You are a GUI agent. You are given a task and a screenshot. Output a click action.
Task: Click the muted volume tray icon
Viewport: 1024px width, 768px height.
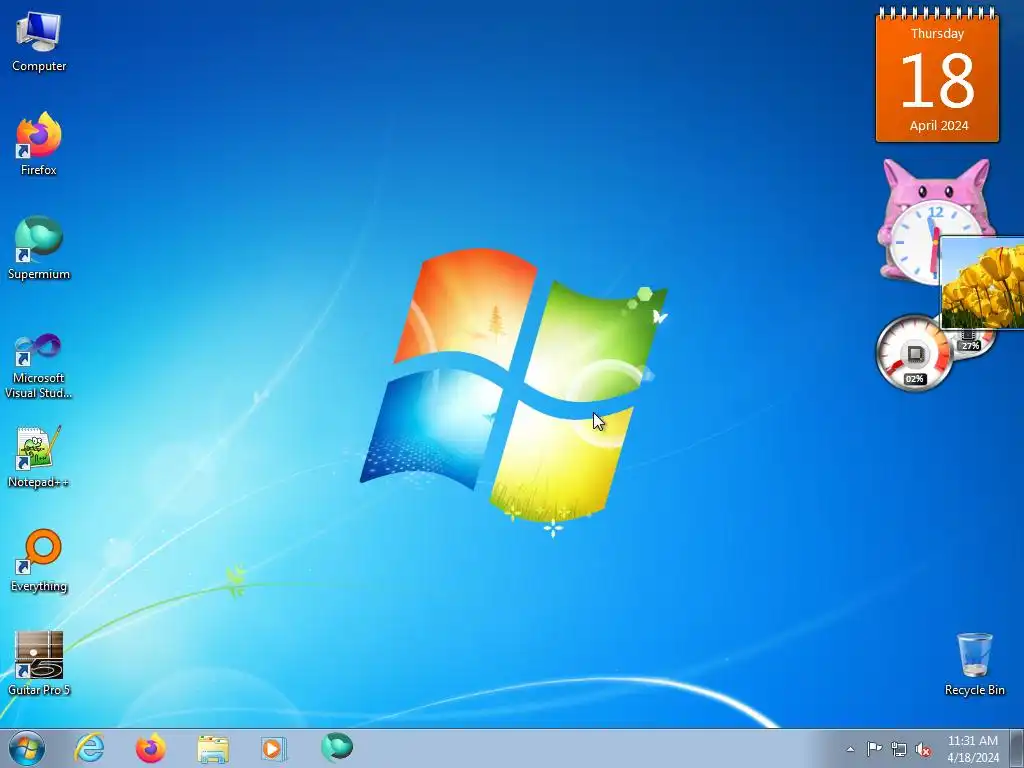tap(923, 749)
